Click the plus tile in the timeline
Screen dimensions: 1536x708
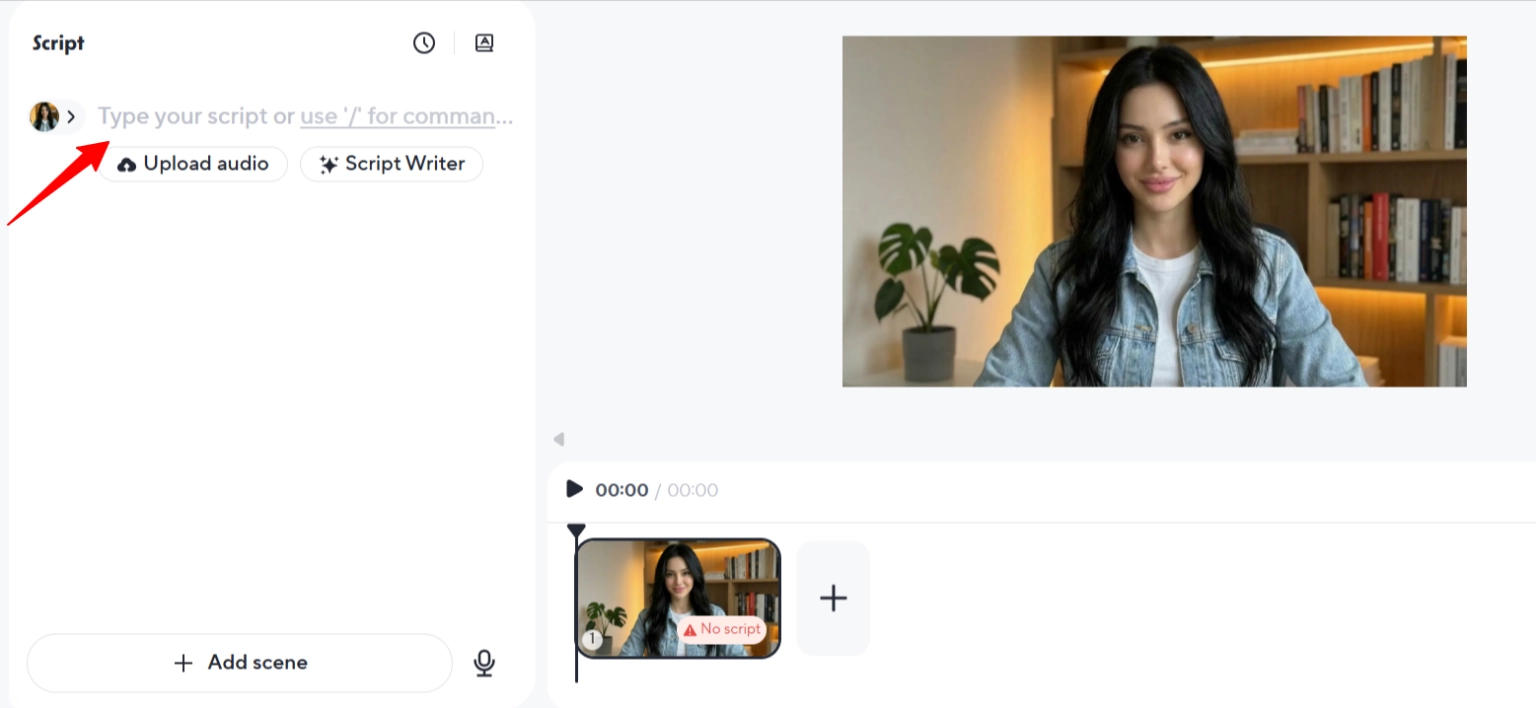pos(833,598)
